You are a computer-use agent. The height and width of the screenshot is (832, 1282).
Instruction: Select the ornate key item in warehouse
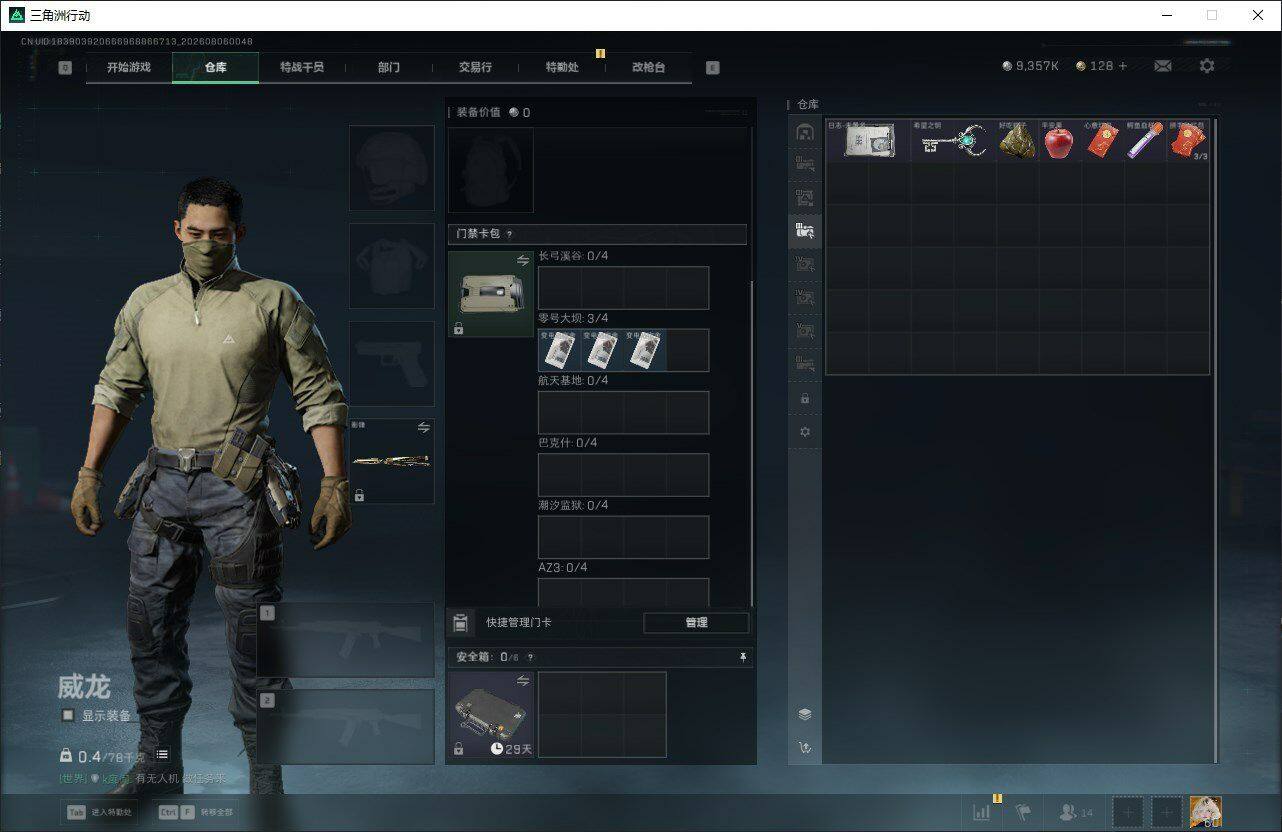tap(954, 141)
